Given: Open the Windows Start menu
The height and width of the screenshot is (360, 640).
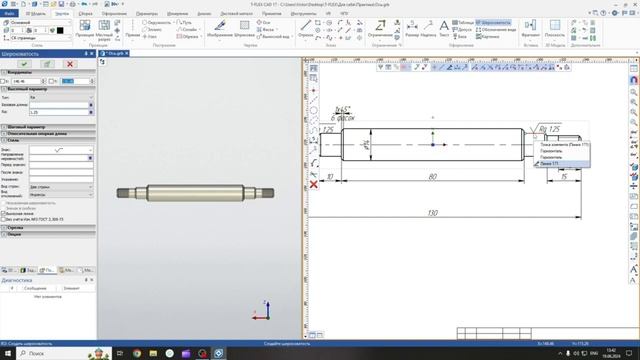Looking at the screenshot, I should click(8, 353).
